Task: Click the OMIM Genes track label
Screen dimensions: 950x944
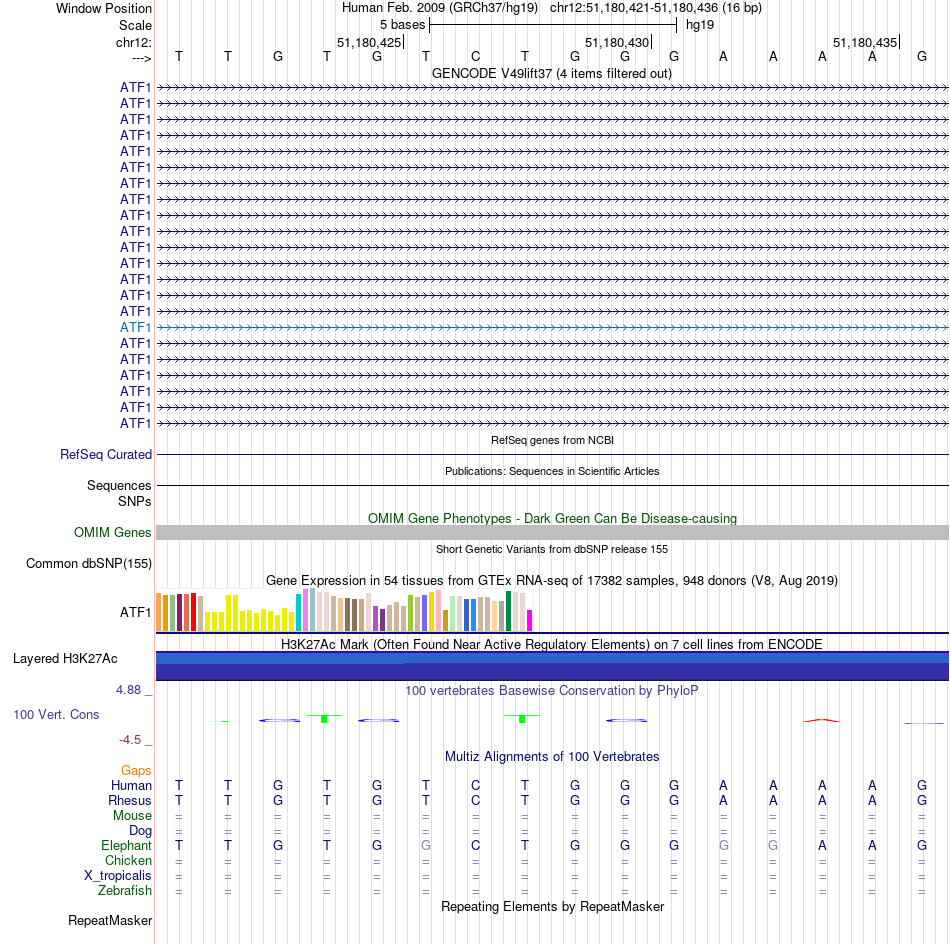Action: 112,533
